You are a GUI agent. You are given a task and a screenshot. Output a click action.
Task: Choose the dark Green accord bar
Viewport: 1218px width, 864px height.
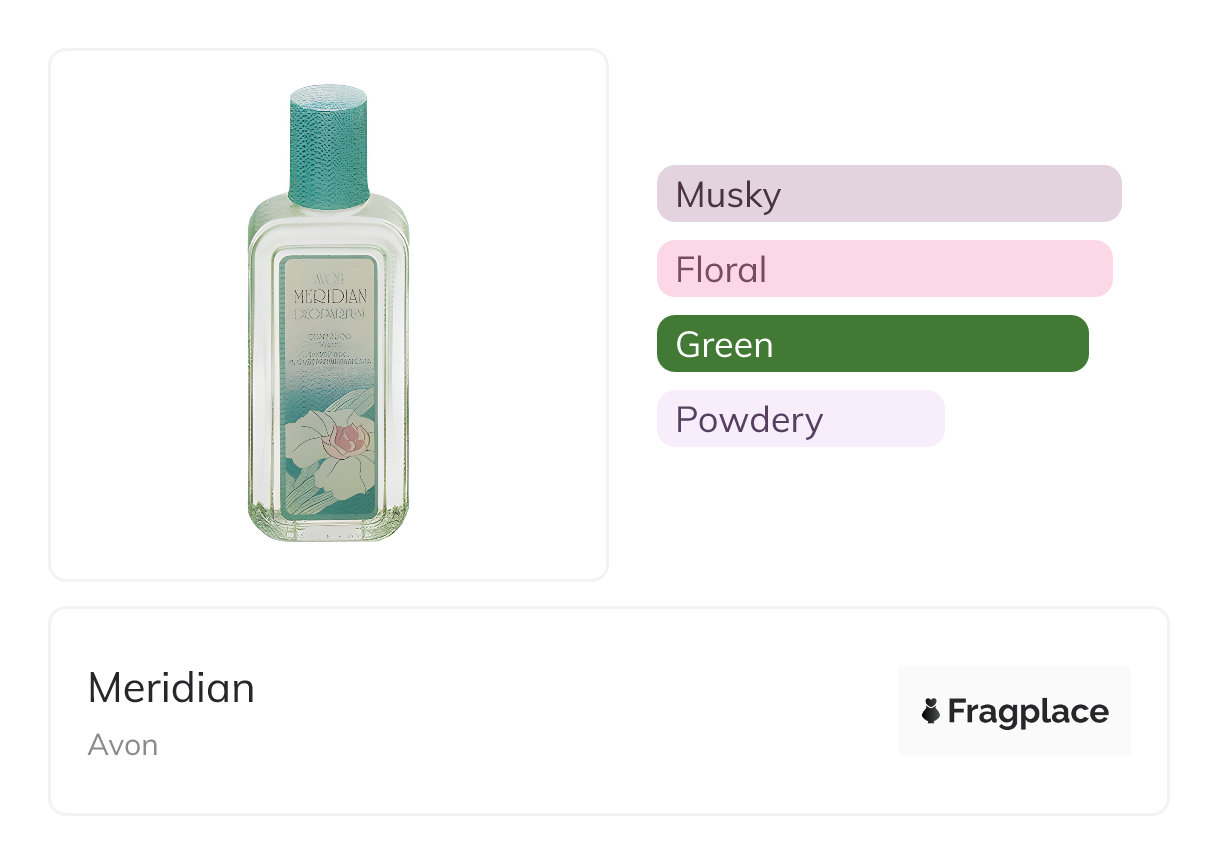pos(872,344)
